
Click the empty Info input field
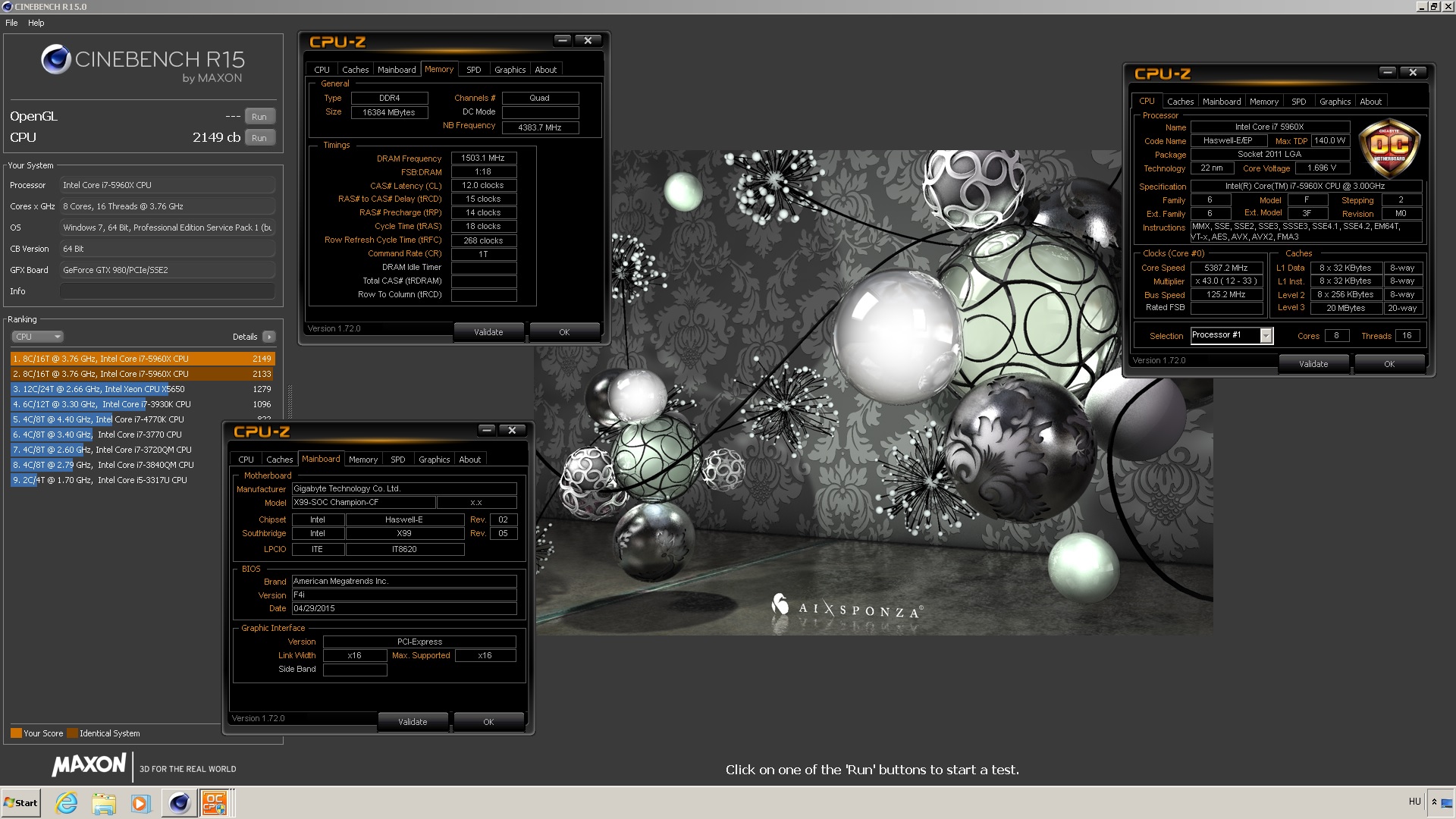[x=168, y=291]
